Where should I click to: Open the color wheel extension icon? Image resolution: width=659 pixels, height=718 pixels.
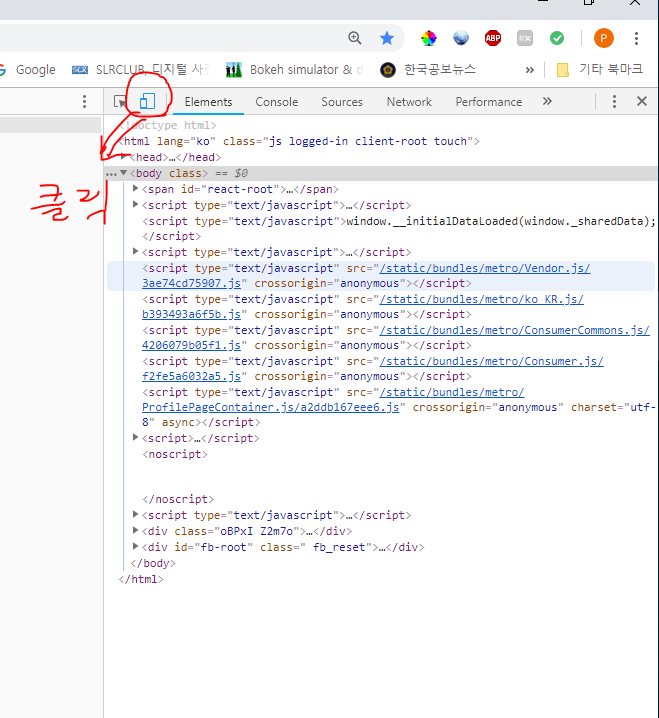click(x=429, y=38)
